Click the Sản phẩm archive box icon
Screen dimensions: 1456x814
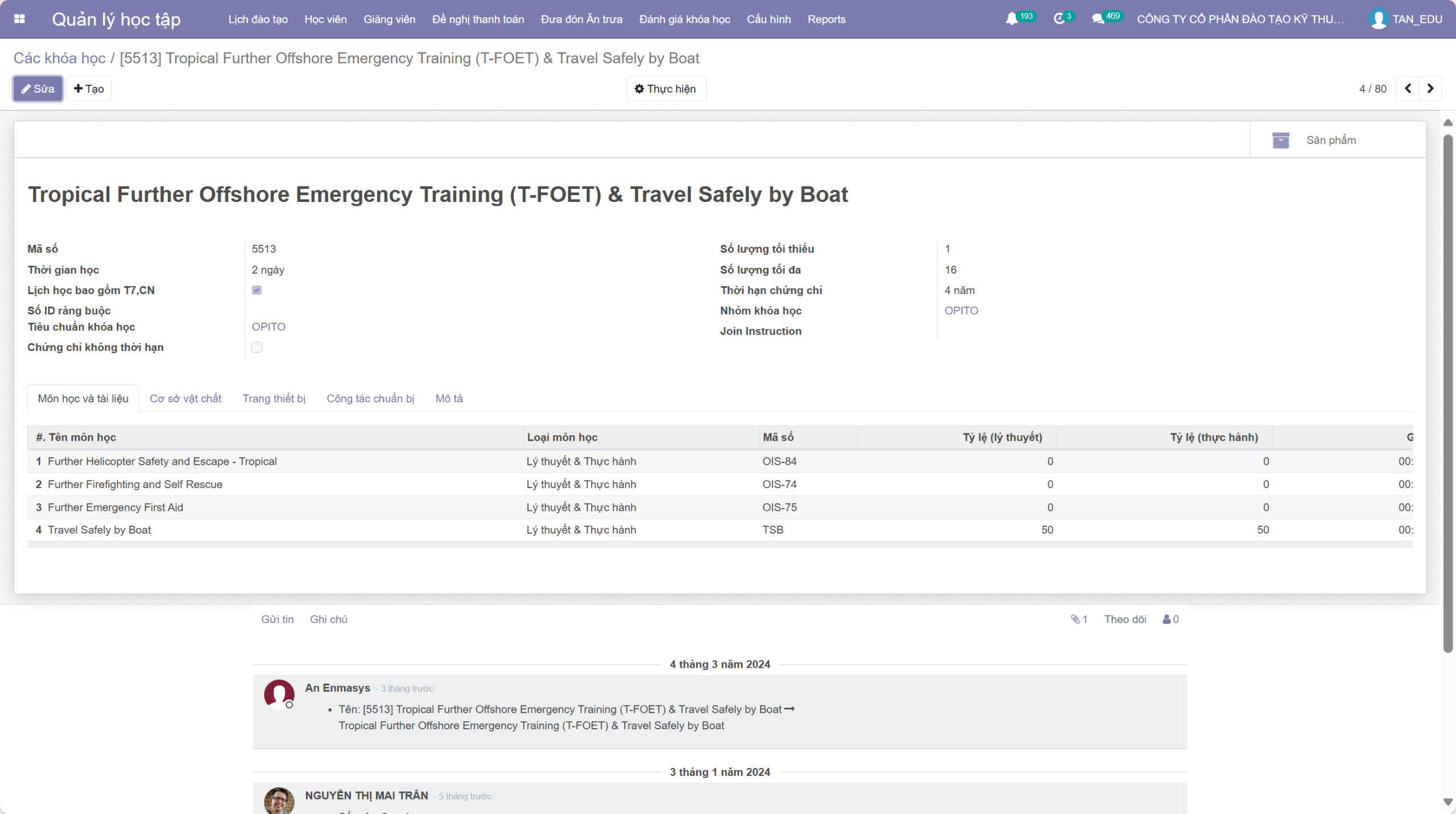click(1280, 140)
